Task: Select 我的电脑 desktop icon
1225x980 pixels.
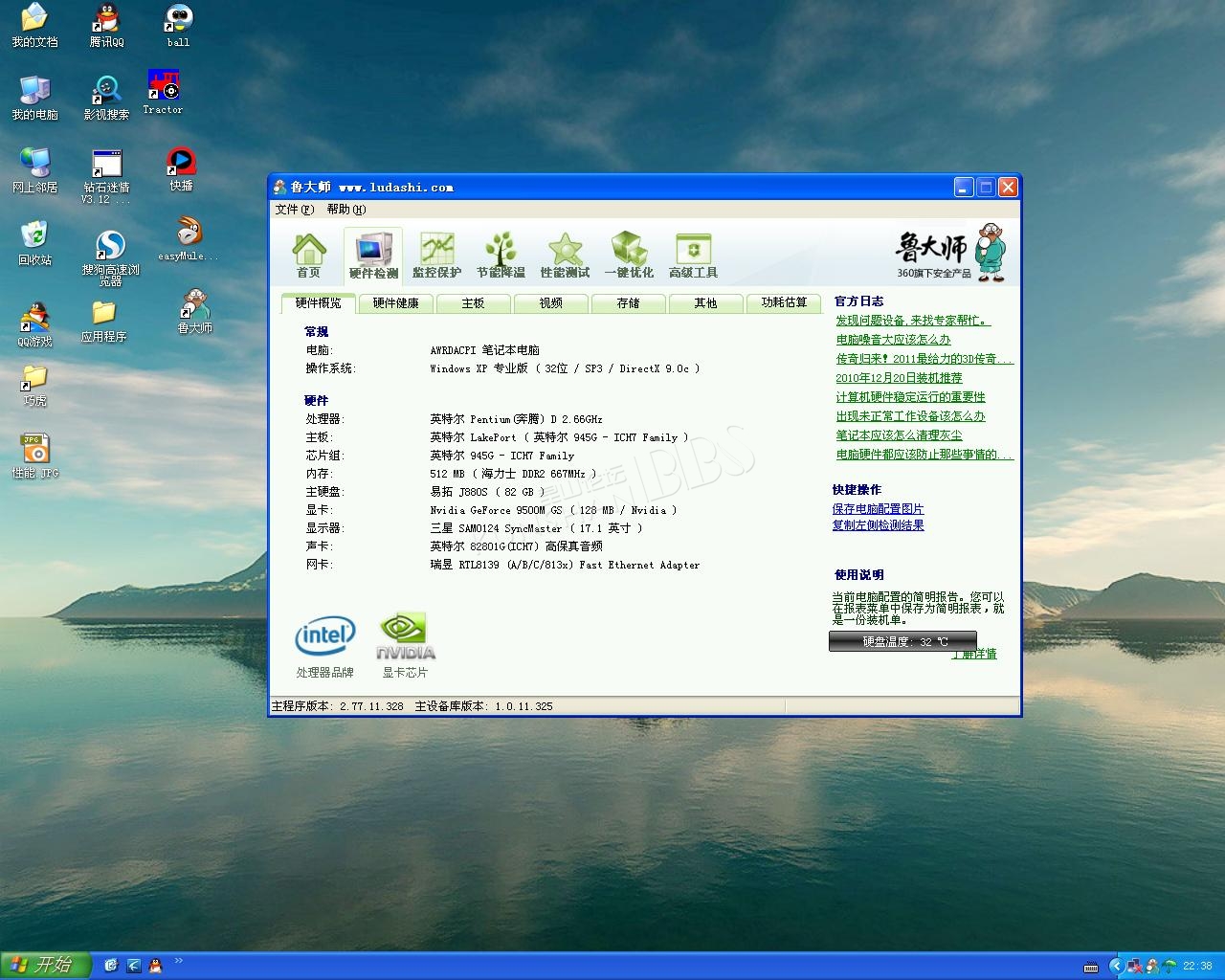Action: click(34, 98)
